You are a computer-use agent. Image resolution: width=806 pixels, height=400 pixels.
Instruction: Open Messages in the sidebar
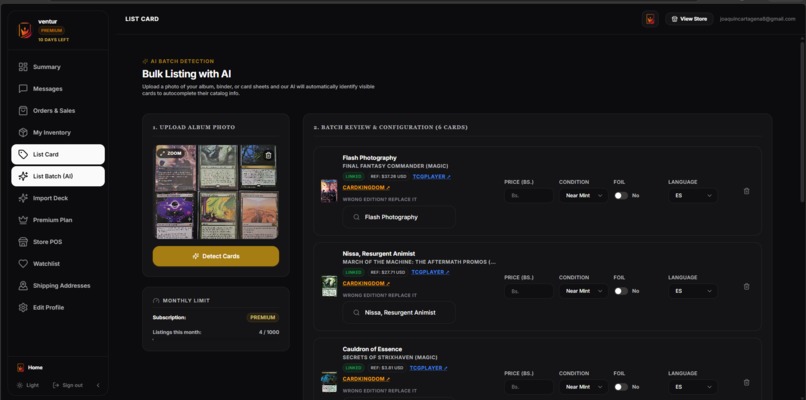[58, 89]
